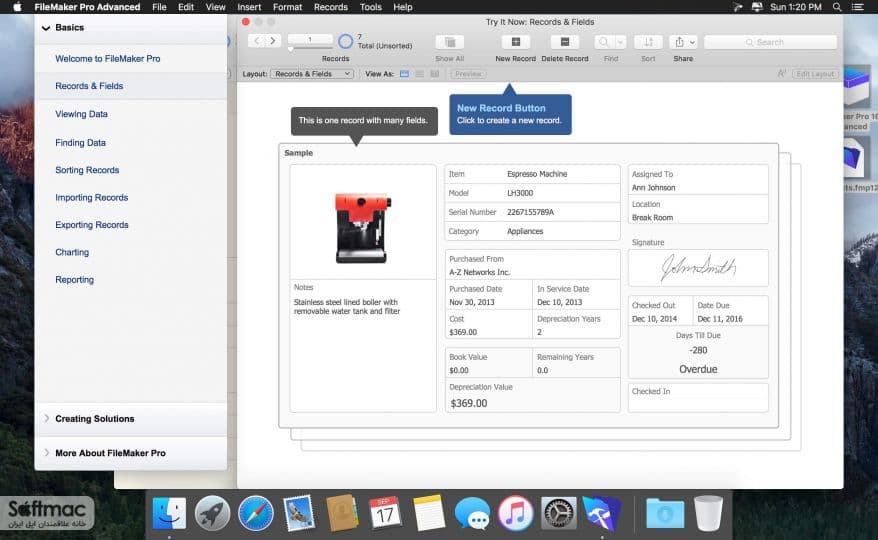Launch Safari from the Dock
Screen dimensions: 878x540
coord(256,513)
